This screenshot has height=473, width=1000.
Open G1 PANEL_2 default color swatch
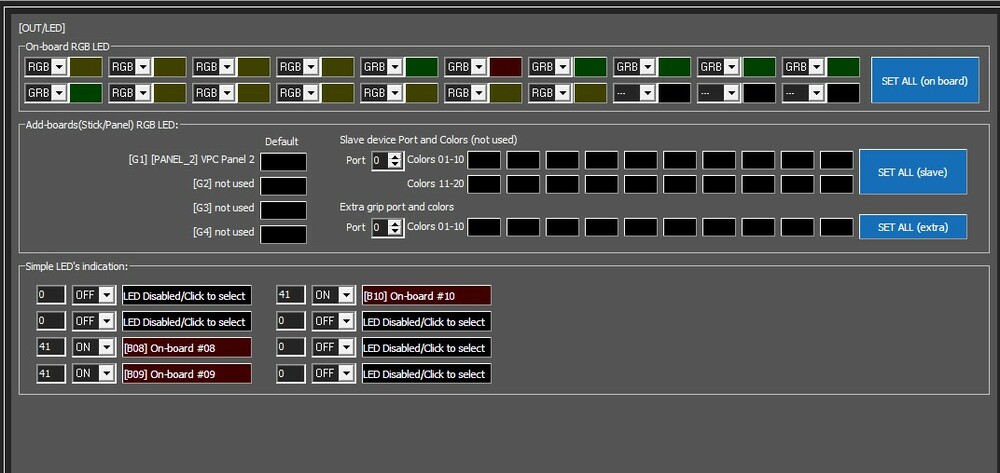pyautogui.click(x=283, y=161)
